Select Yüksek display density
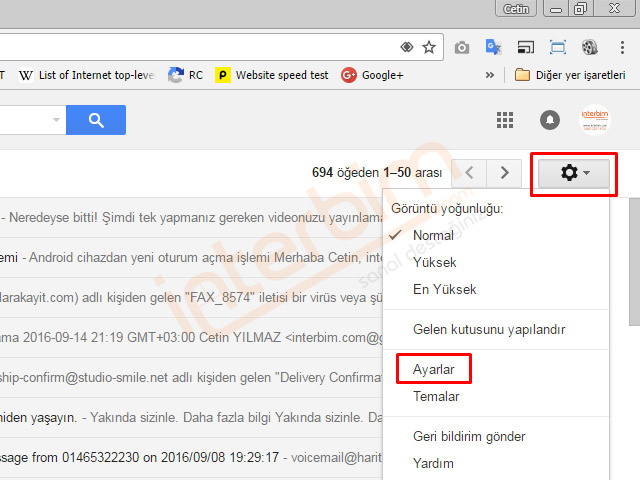This screenshot has height=480, width=640. pos(433,262)
